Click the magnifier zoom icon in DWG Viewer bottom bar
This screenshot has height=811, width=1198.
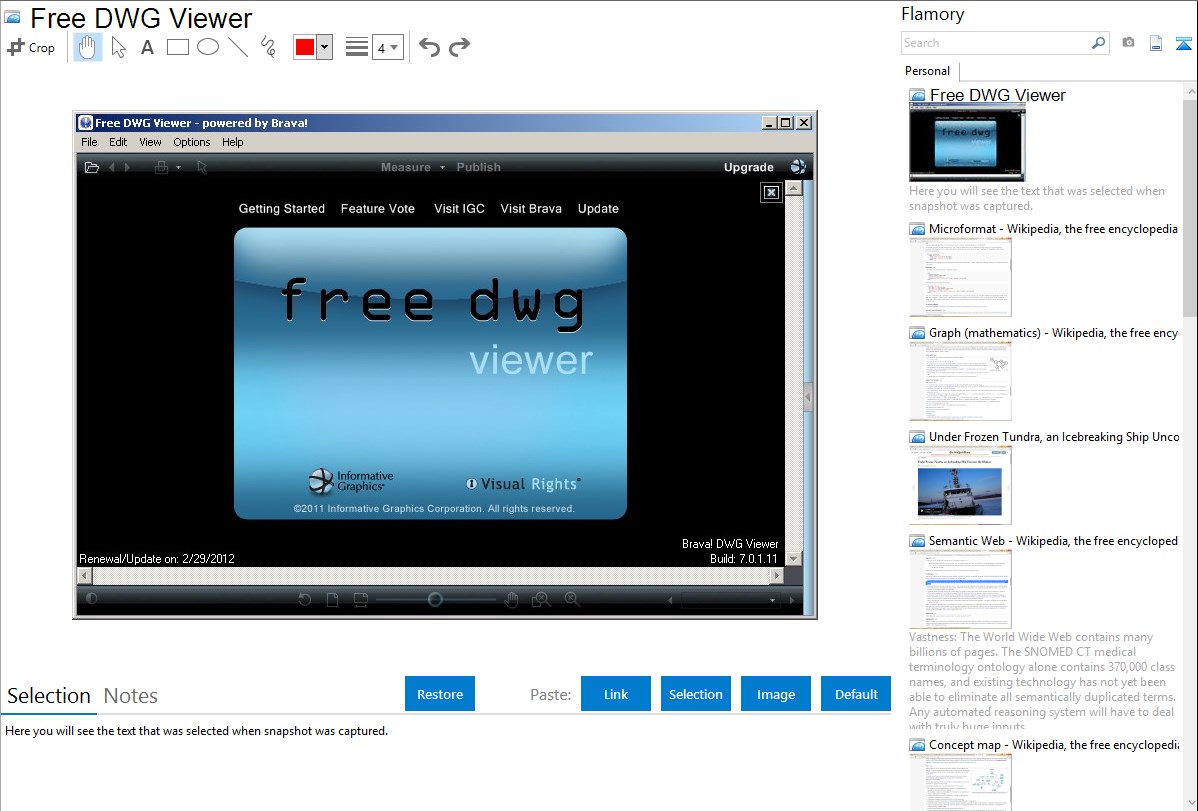pyautogui.click(x=572, y=600)
